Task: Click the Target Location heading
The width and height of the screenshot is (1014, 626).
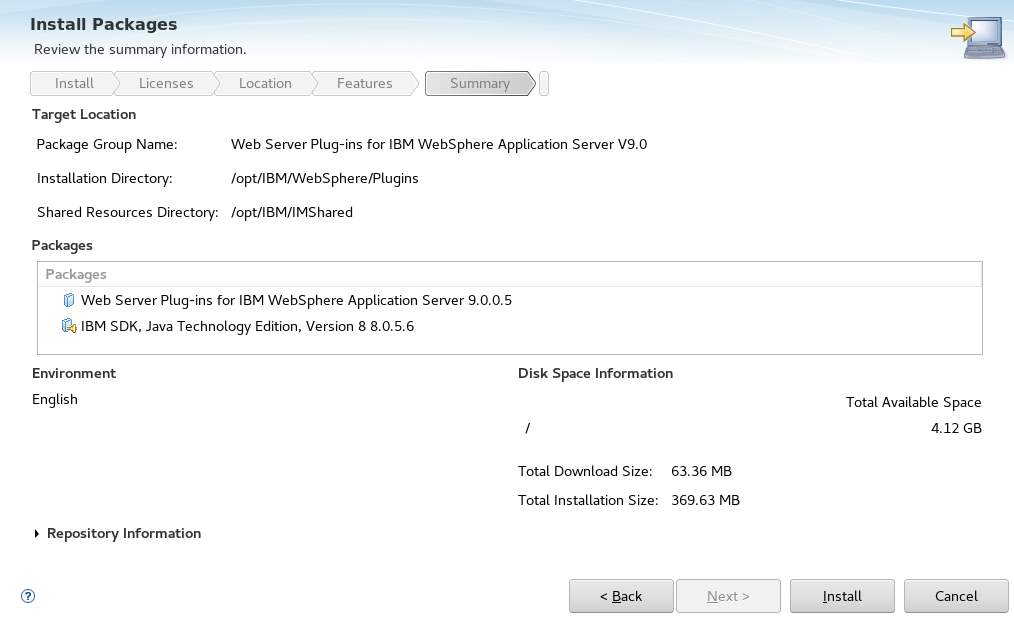Action: (x=84, y=114)
